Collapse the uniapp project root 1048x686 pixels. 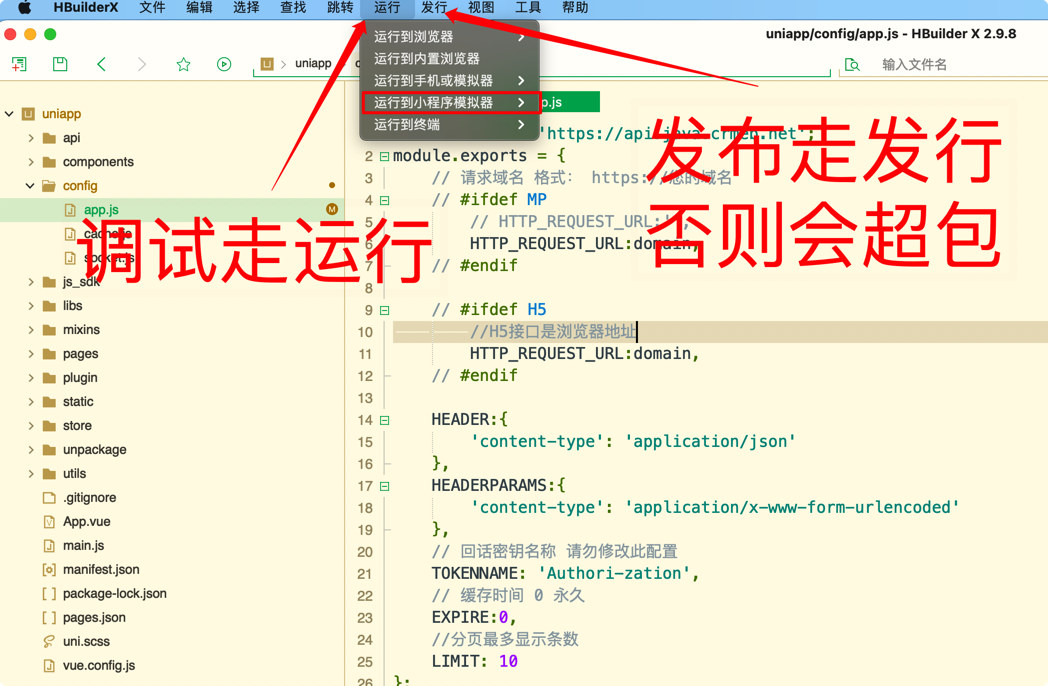9,114
